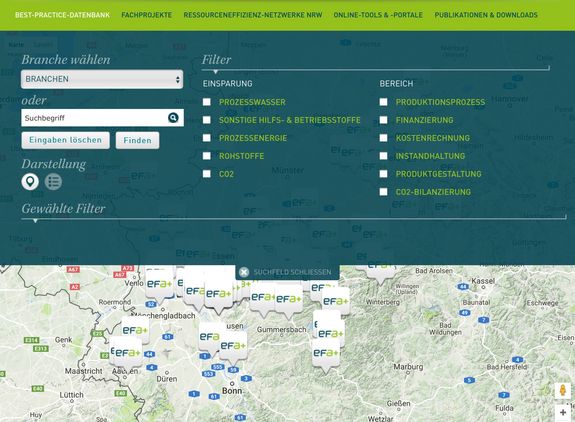Switch to list view icon
575x422 pixels.
point(53,181)
